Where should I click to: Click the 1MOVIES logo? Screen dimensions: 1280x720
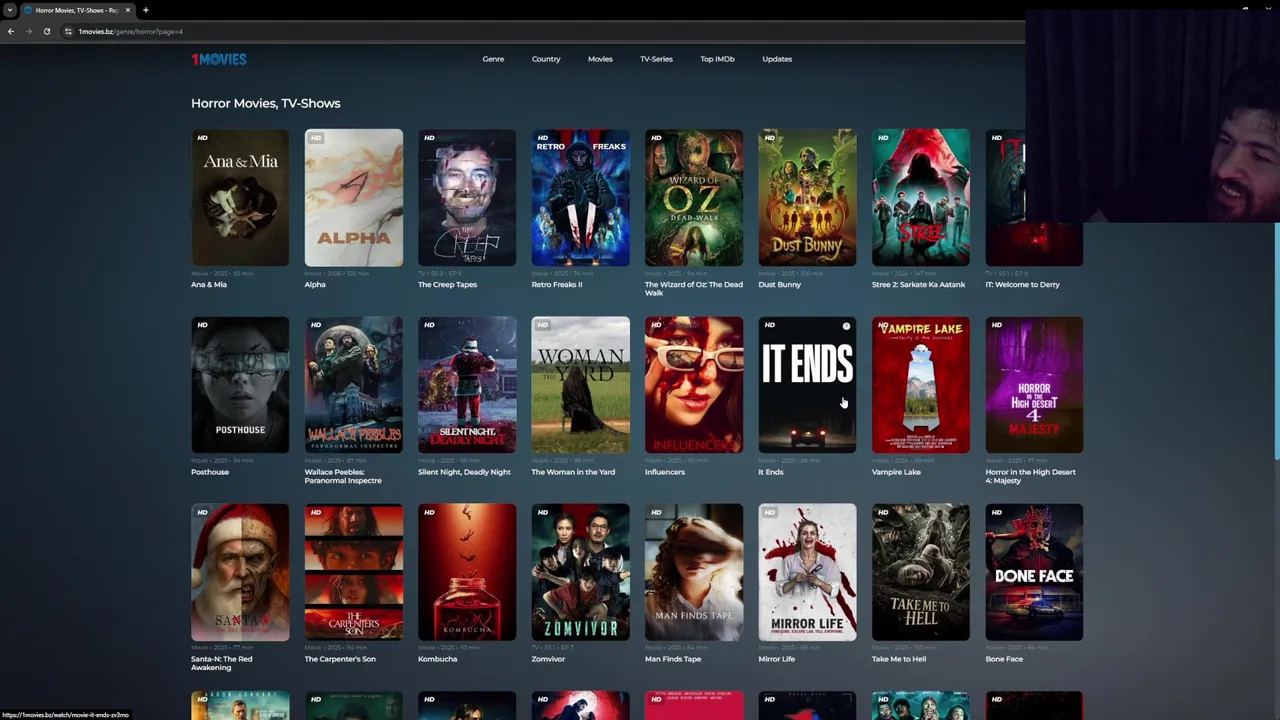click(x=218, y=59)
